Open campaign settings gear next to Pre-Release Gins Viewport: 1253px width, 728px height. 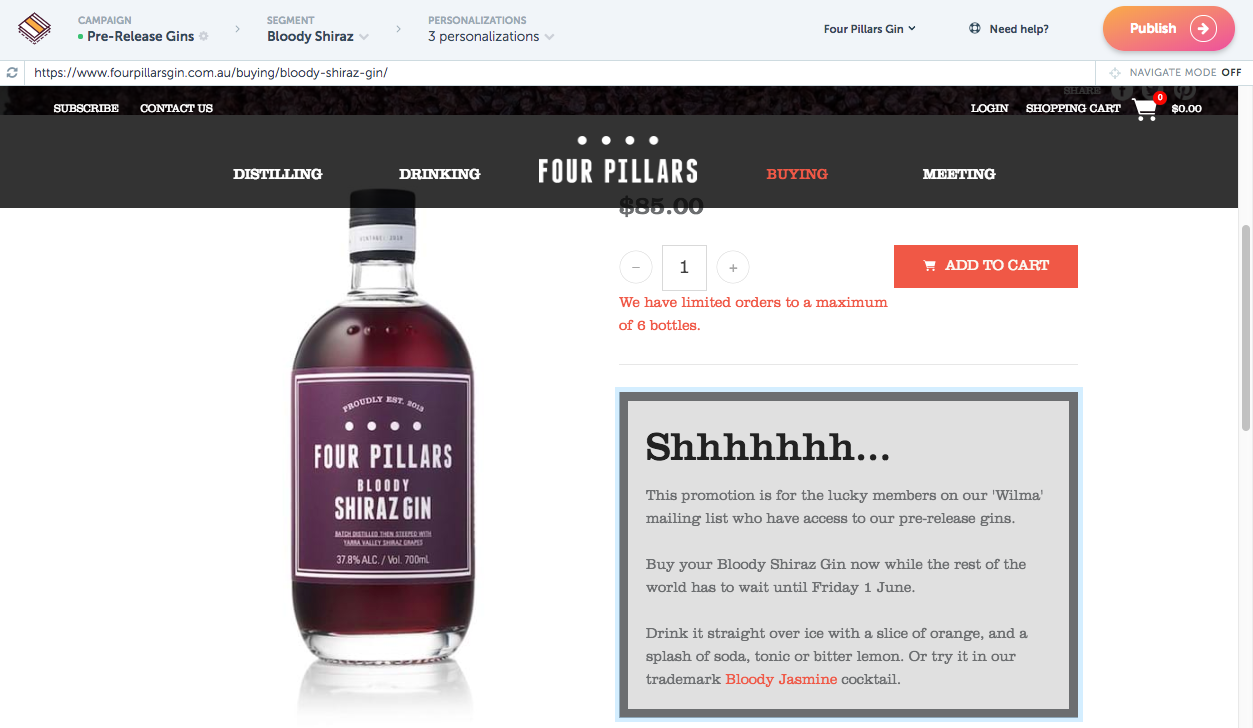click(204, 36)
